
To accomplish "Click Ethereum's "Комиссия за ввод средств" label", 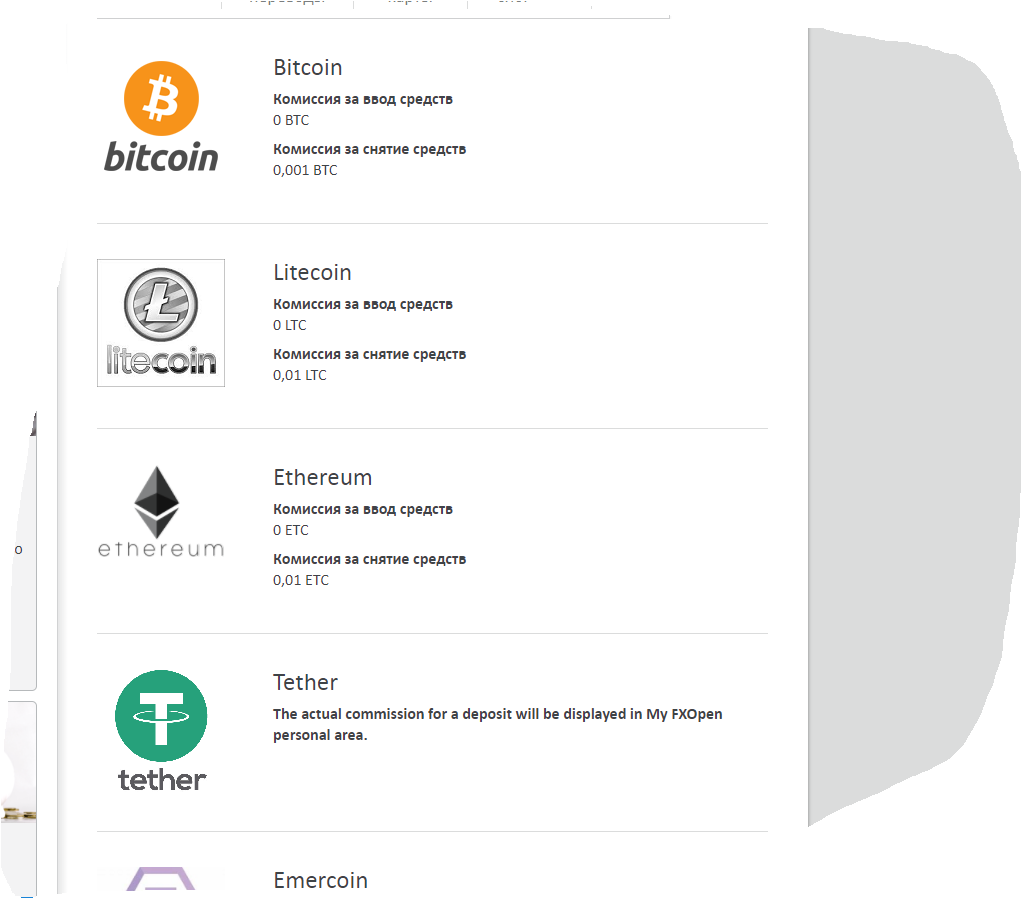I will pyautogui.click(x=363, y=509).
